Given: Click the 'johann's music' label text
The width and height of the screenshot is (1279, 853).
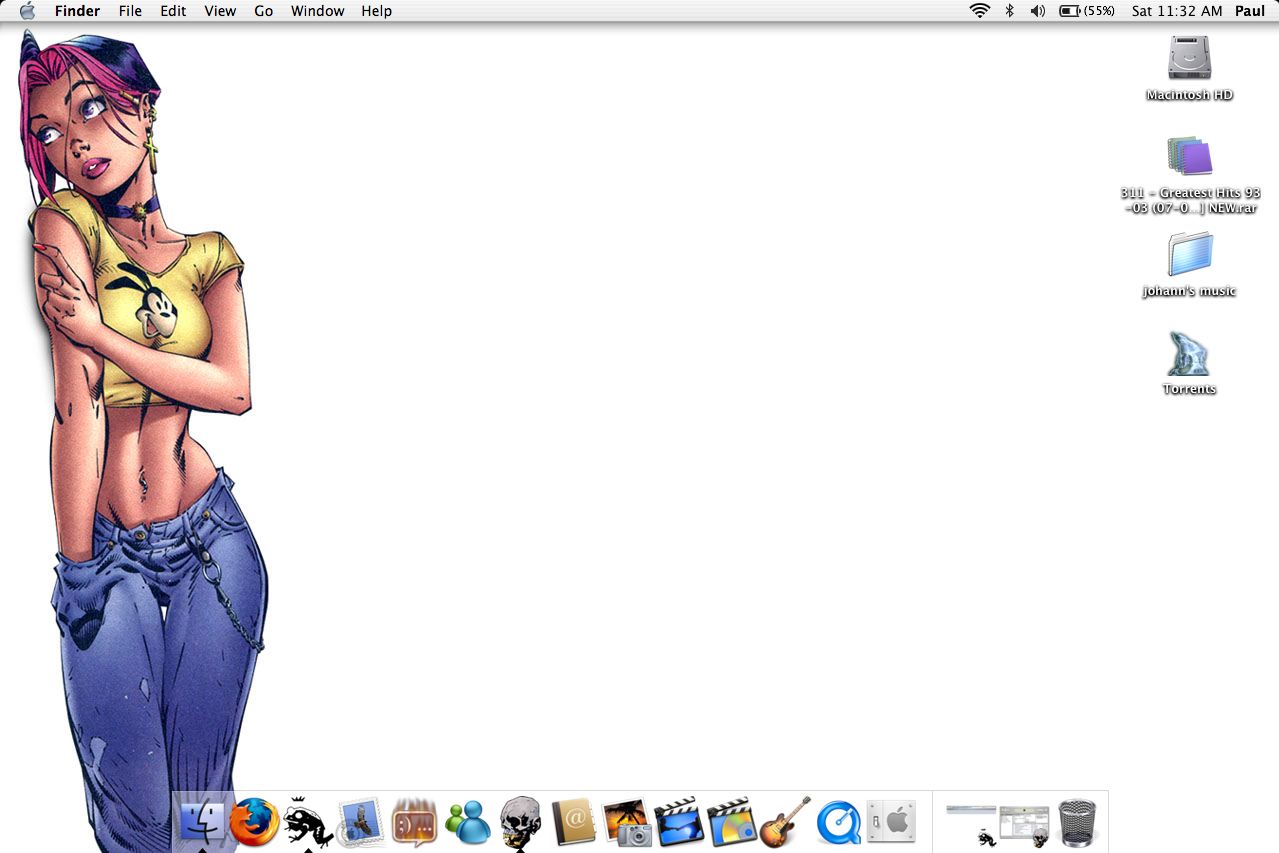Looking at the screenshot, I should click(x=1189, y=291).
